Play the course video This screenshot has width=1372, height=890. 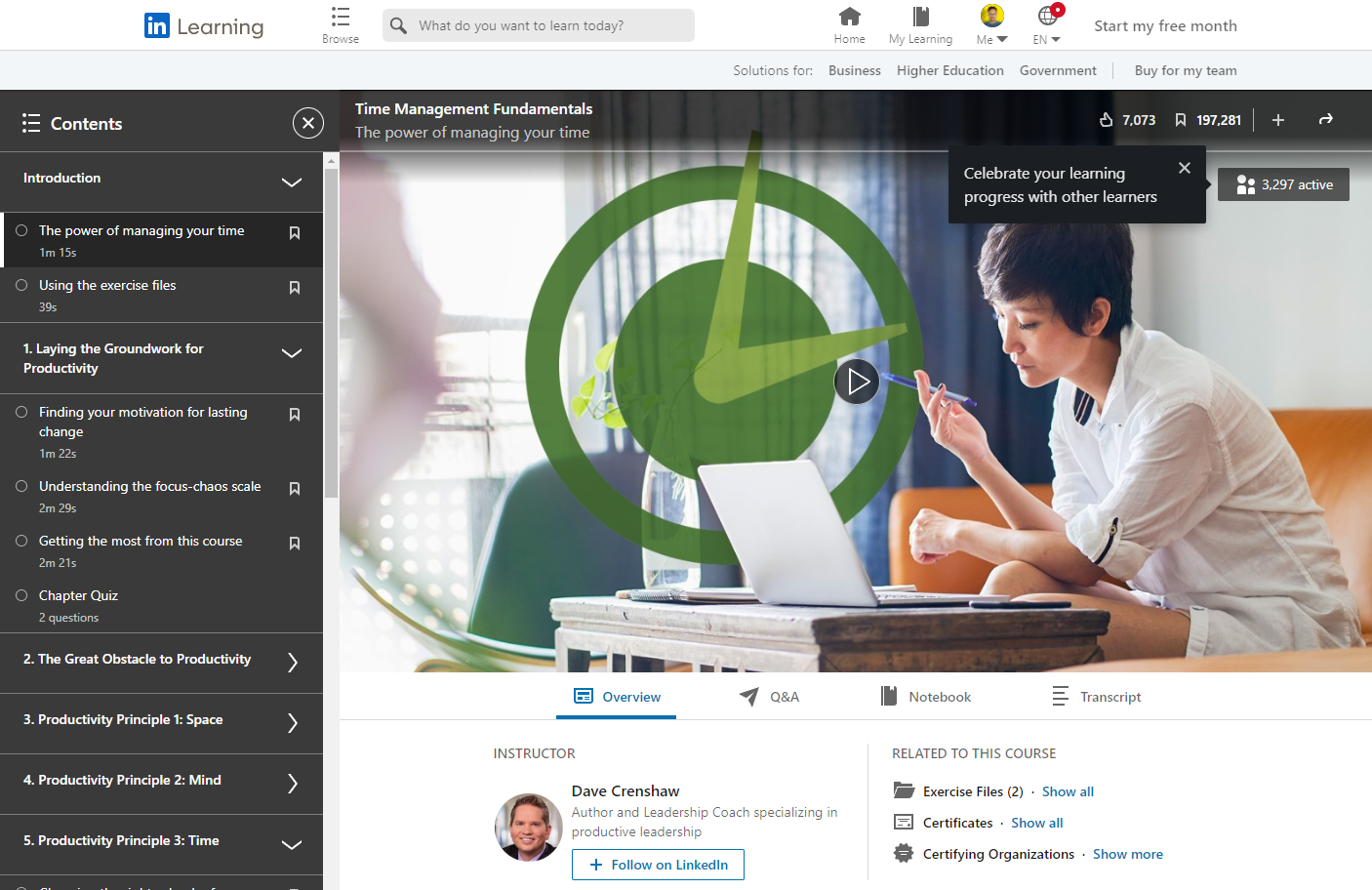[x=857, y=382]
